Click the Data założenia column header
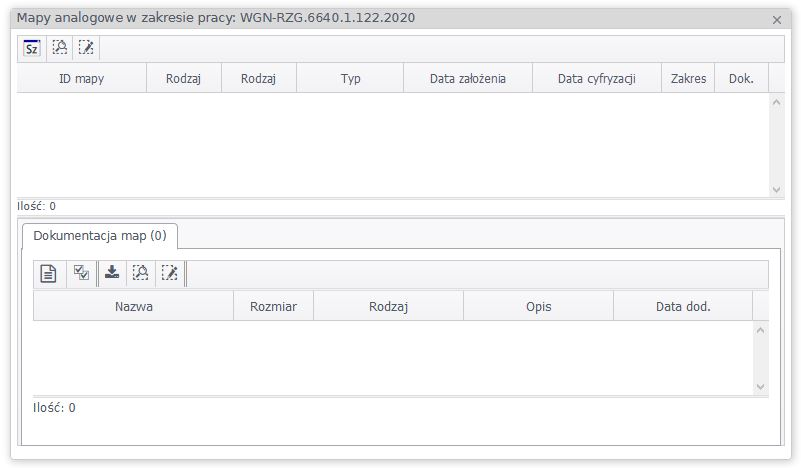The height and width of the screenshot is (468, 801). pos(467,79)
